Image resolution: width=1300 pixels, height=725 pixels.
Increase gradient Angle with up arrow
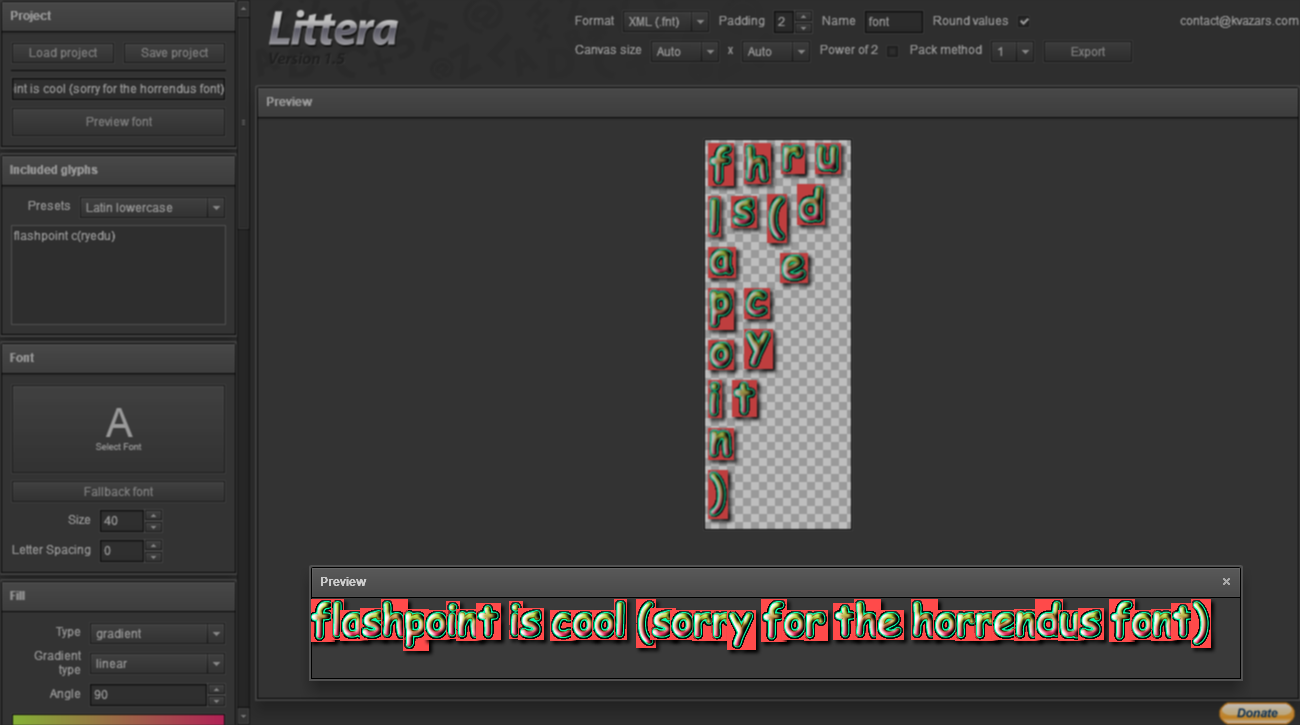[x=217, y=689]
